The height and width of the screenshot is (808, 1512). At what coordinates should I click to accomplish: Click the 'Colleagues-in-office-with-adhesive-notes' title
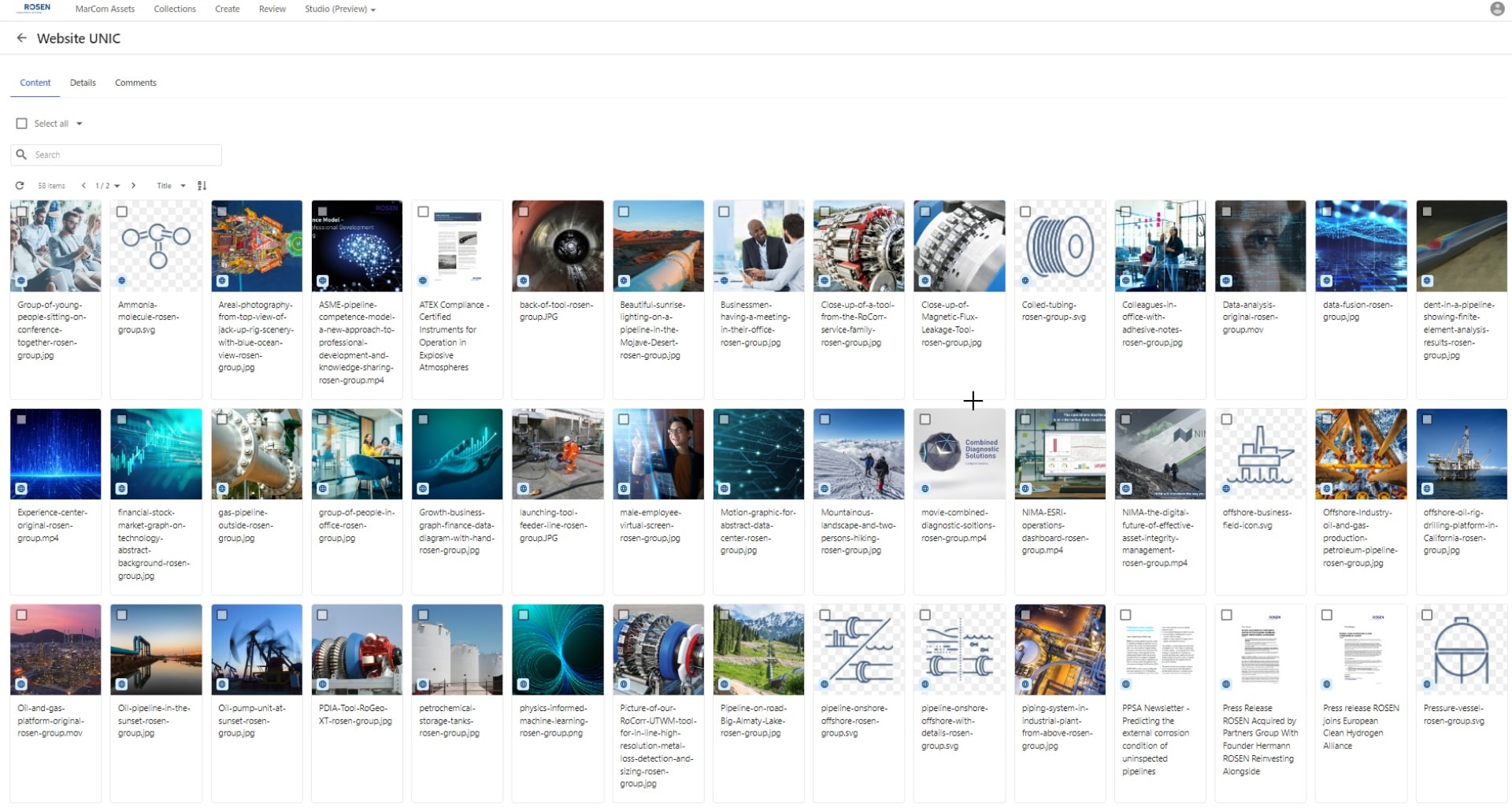[1152, 324]
